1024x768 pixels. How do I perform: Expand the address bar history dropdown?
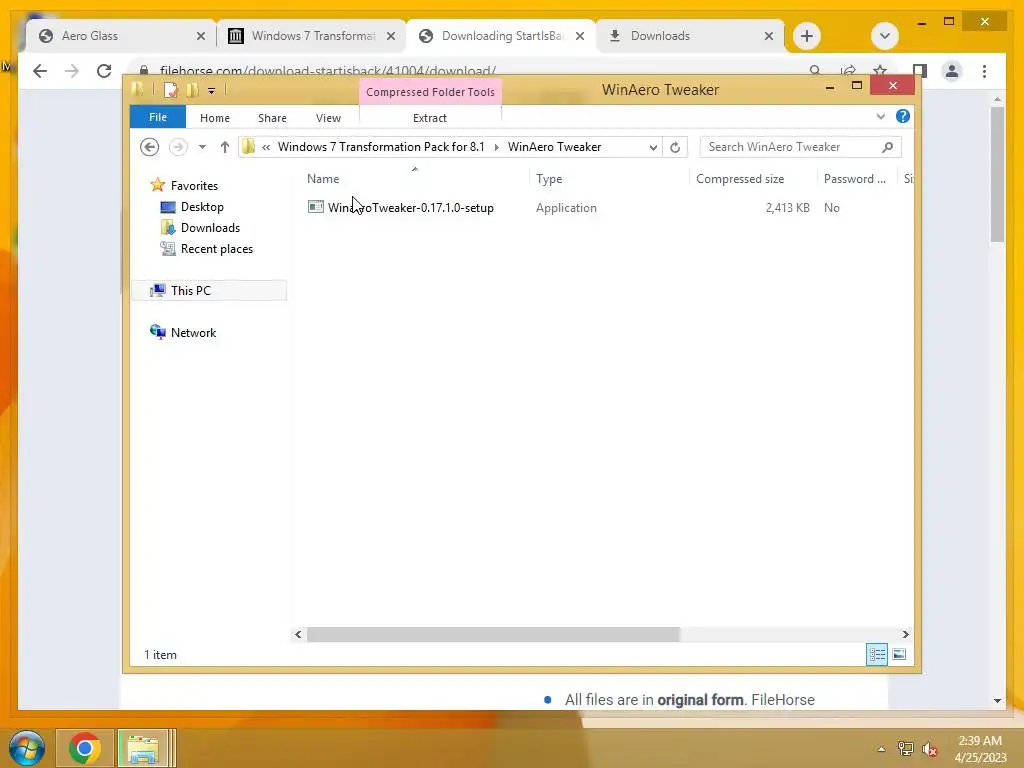tap(653, 148)
